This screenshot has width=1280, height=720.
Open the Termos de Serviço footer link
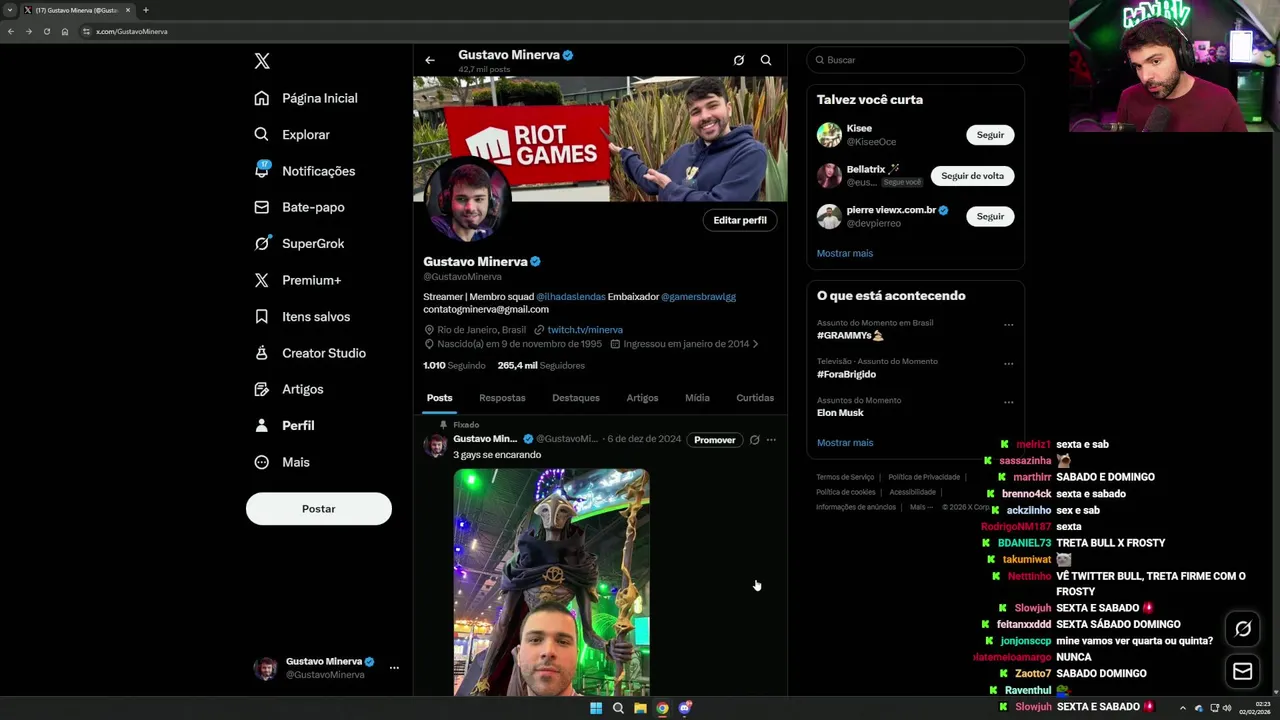[x=845, y=477]
